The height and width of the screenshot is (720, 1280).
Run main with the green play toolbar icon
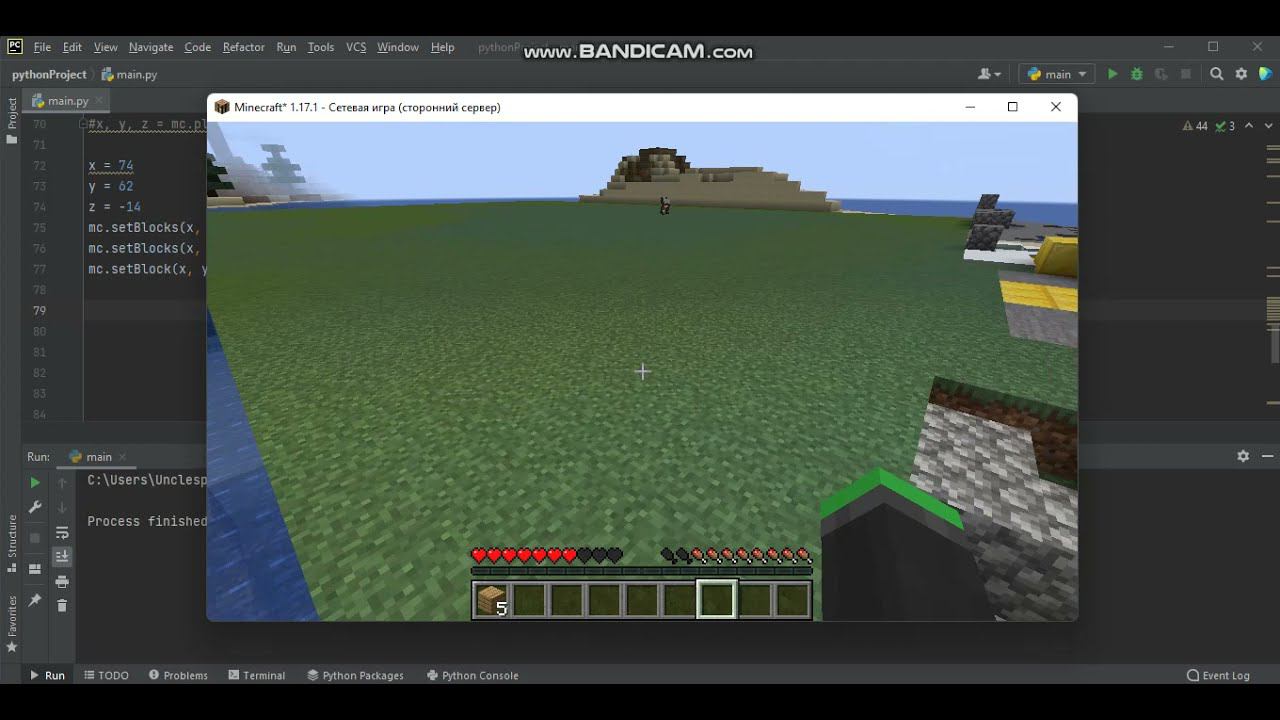1112,74
